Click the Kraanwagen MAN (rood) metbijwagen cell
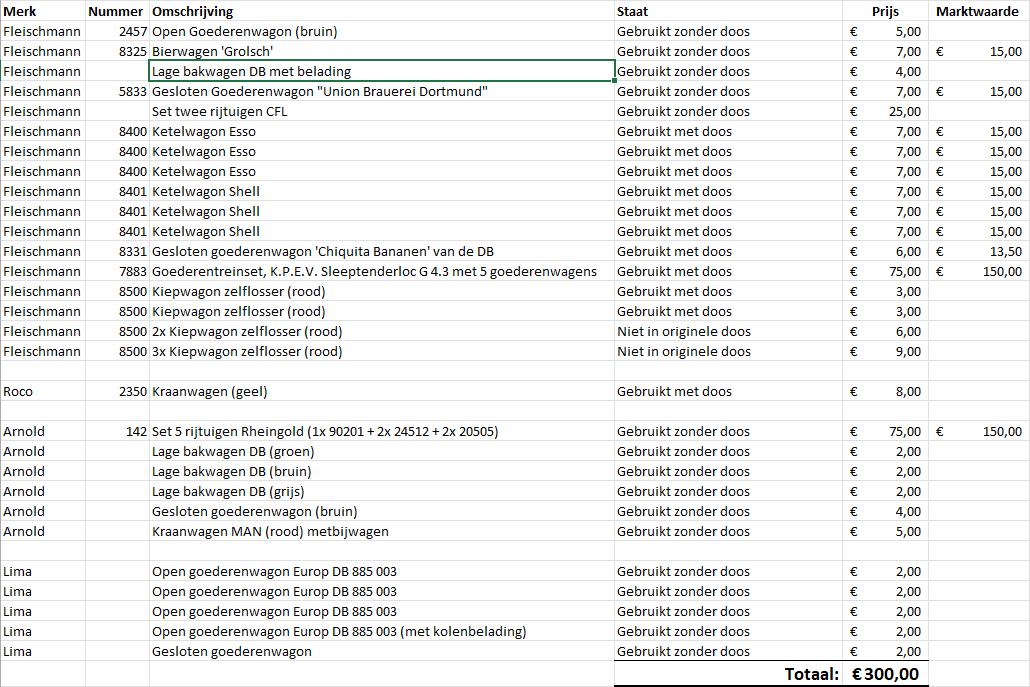Viewport: 1030px width, 687px height. click(382, 531)
